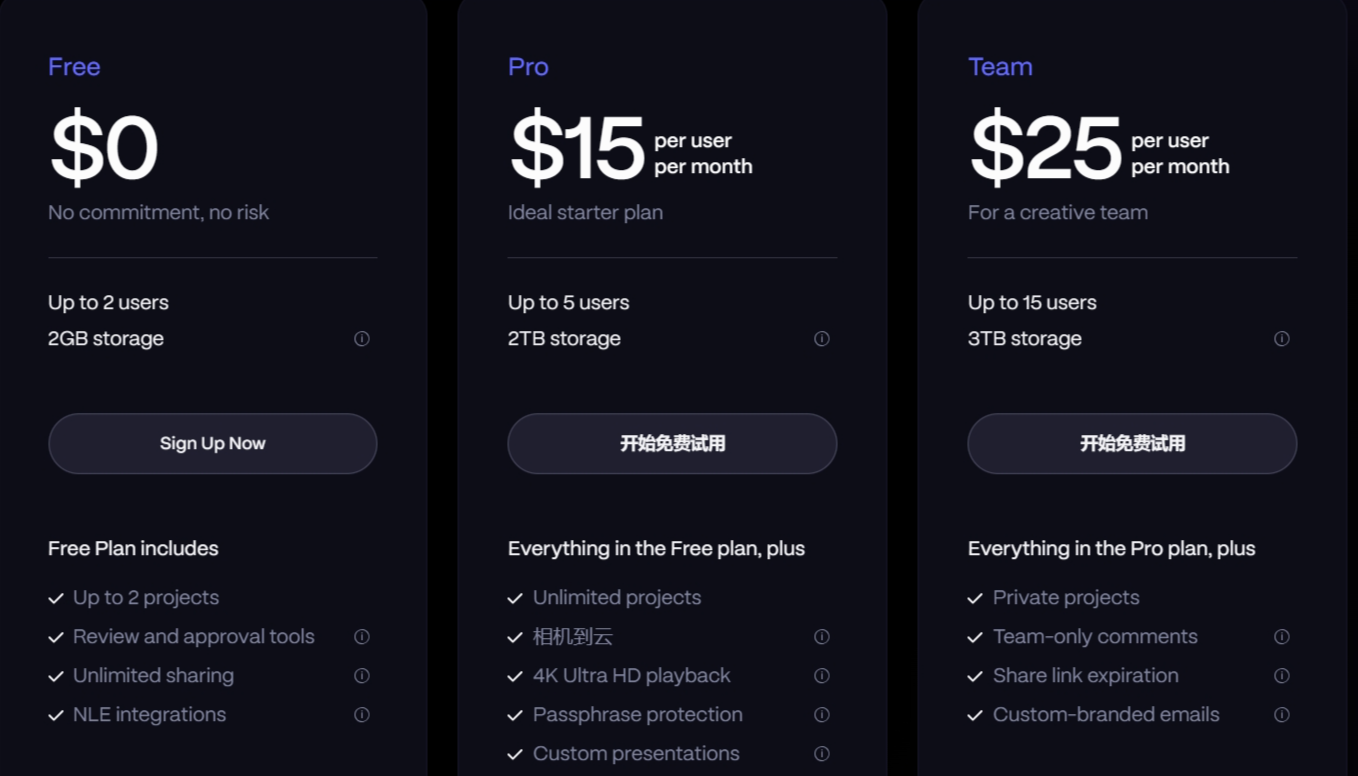This screenshot has height=776, width=1358.
Task: Click info icon for 4K Ultra HD playback
Action: coord(822,676)
